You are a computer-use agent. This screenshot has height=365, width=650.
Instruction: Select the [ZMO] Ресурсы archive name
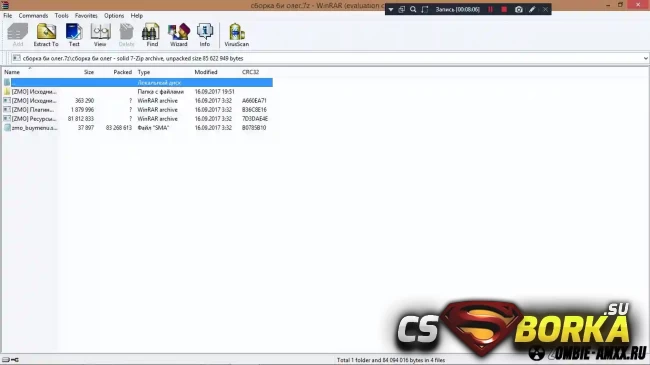34,119
